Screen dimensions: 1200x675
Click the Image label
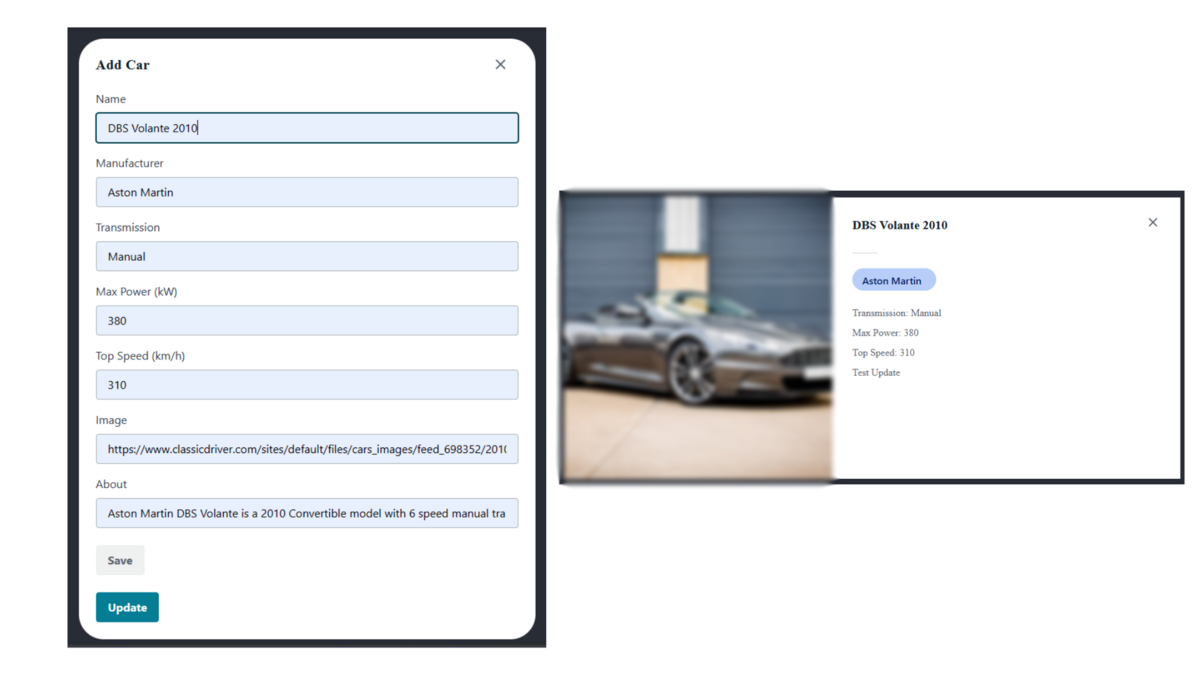(112, 420)
